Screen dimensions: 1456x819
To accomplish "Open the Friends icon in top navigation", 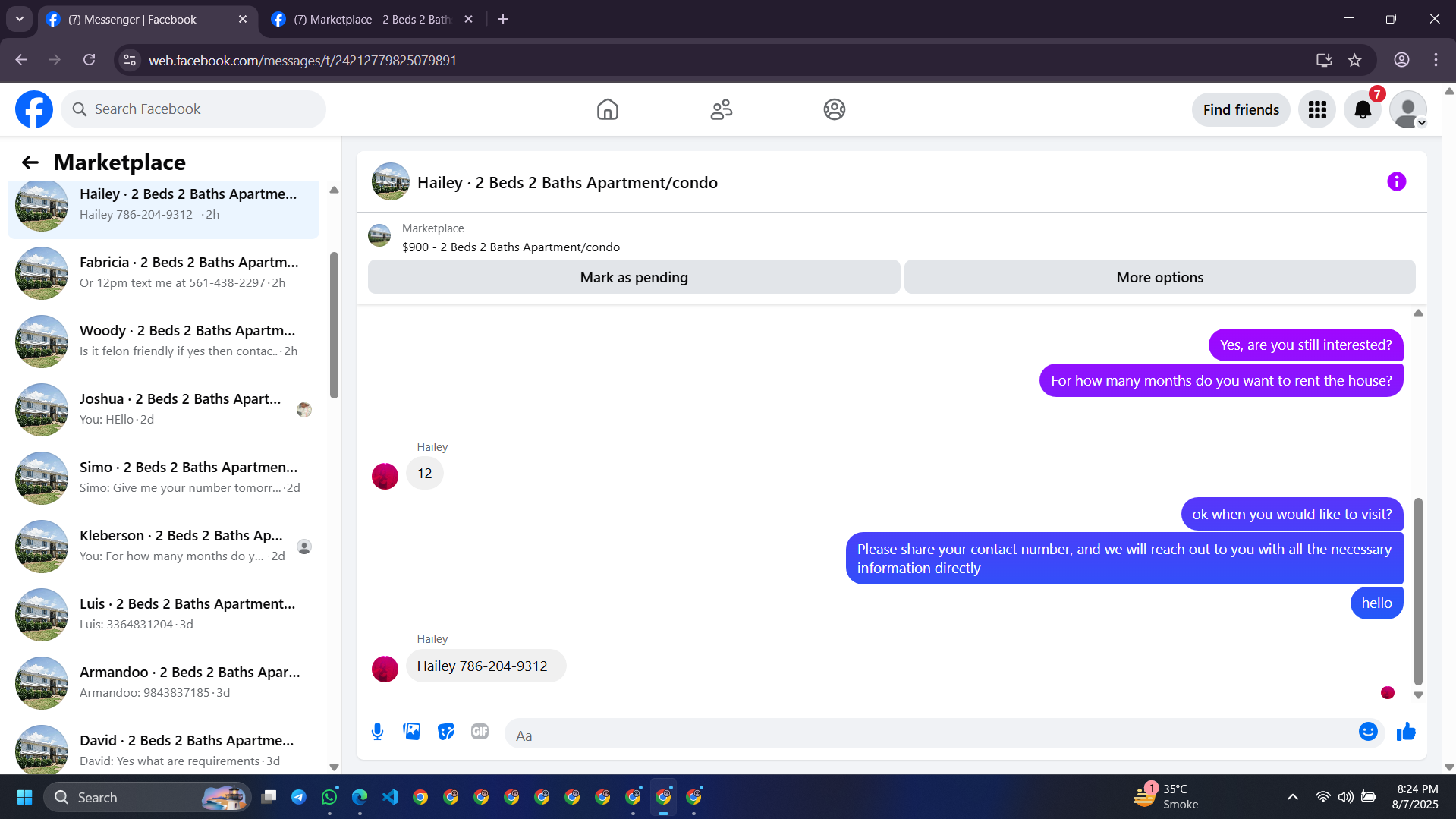I will [x=721, y=109].
